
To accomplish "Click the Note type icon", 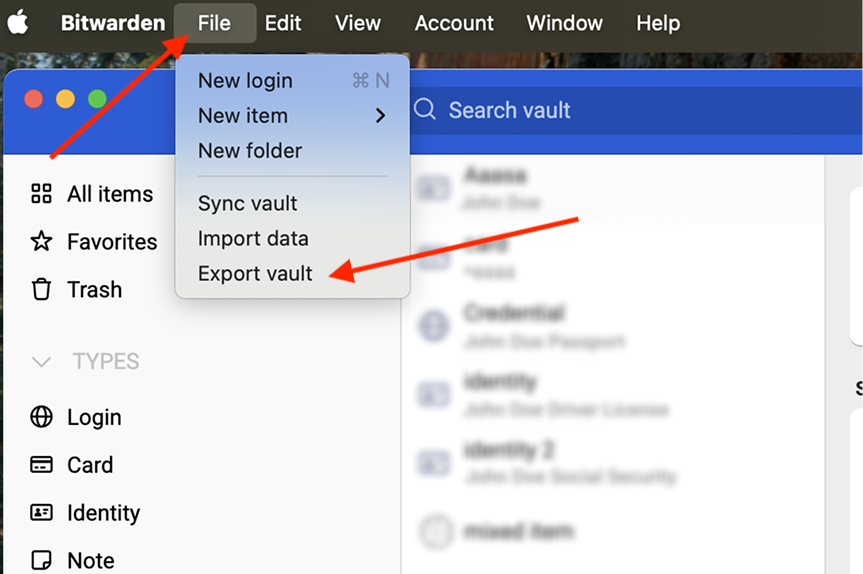I will (41, 560).
